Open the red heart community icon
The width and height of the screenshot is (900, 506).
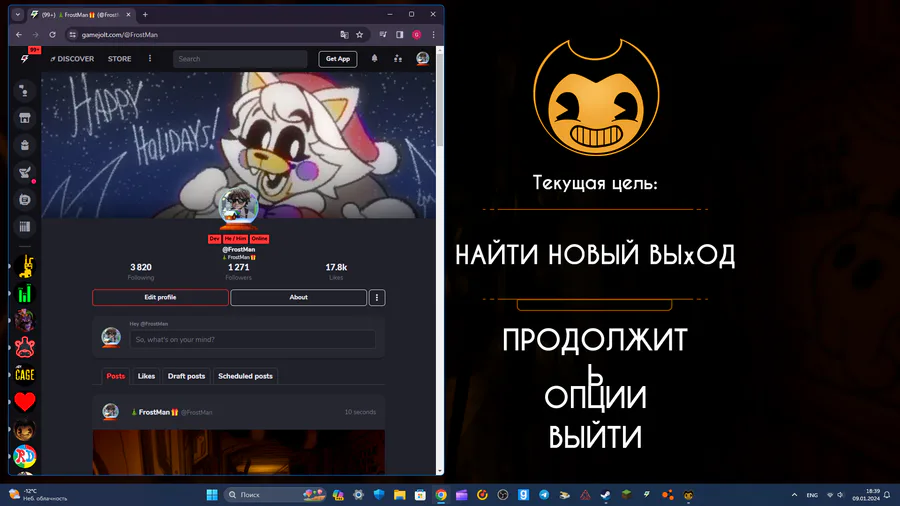click(25, 402)
